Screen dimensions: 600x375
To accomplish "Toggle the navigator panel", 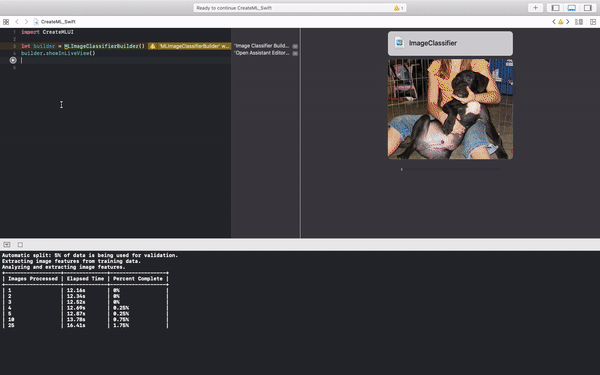I will [555, 8].
